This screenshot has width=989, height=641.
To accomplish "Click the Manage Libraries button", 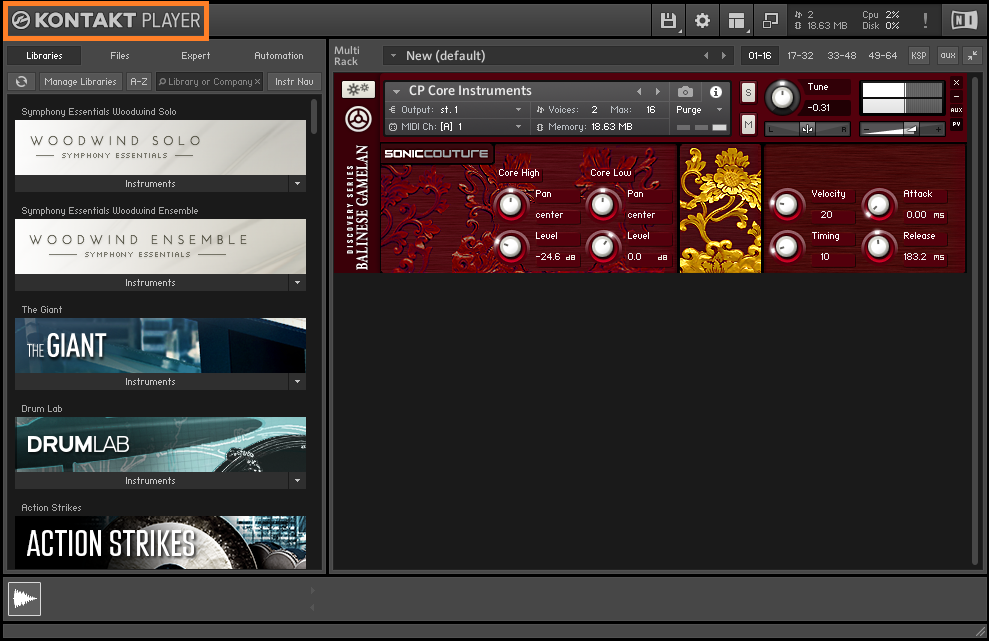I will (81, 81).
